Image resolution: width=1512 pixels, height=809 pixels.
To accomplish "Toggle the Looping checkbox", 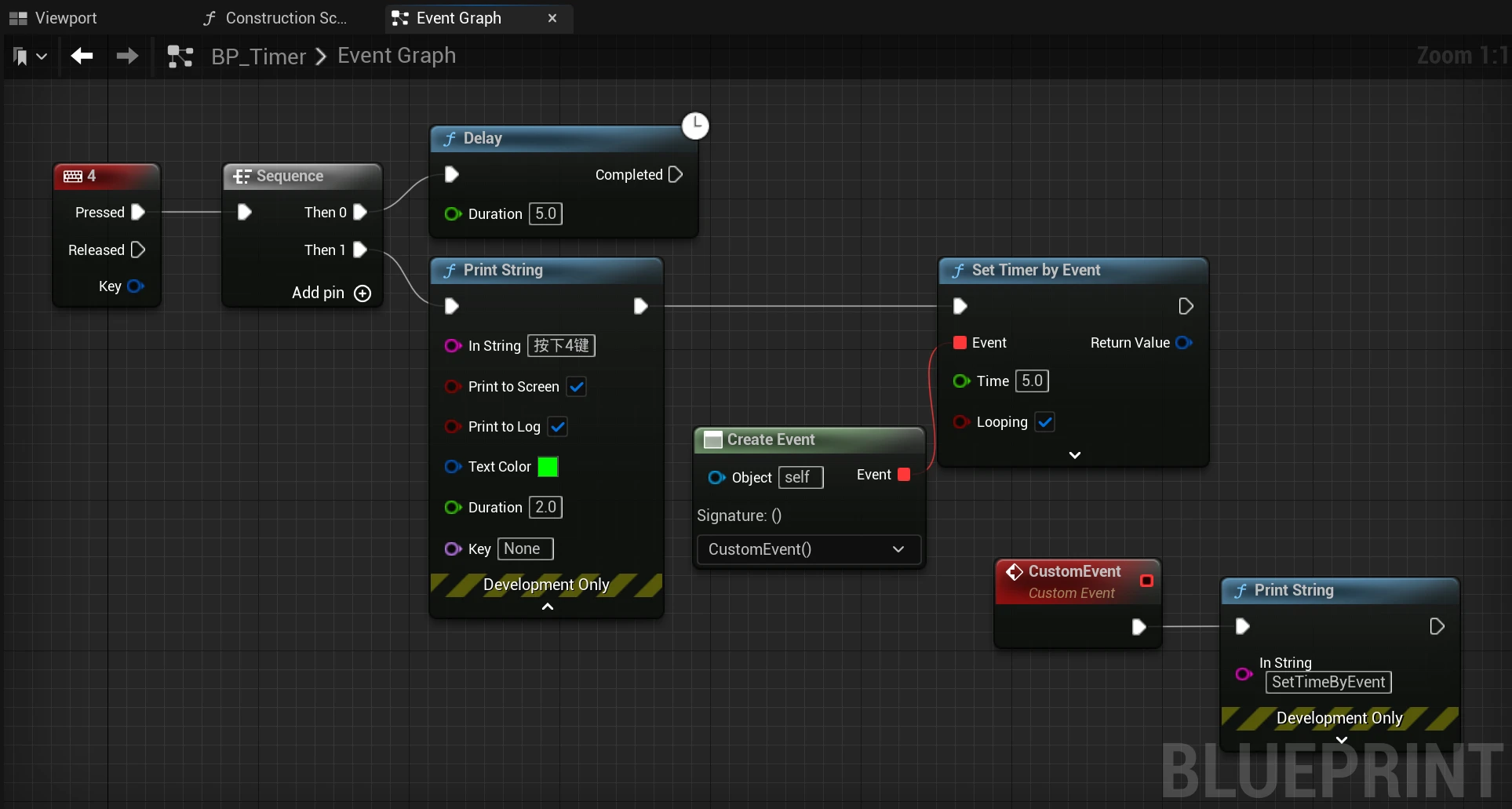I will pyautogui.click(x=1045, y=422).
